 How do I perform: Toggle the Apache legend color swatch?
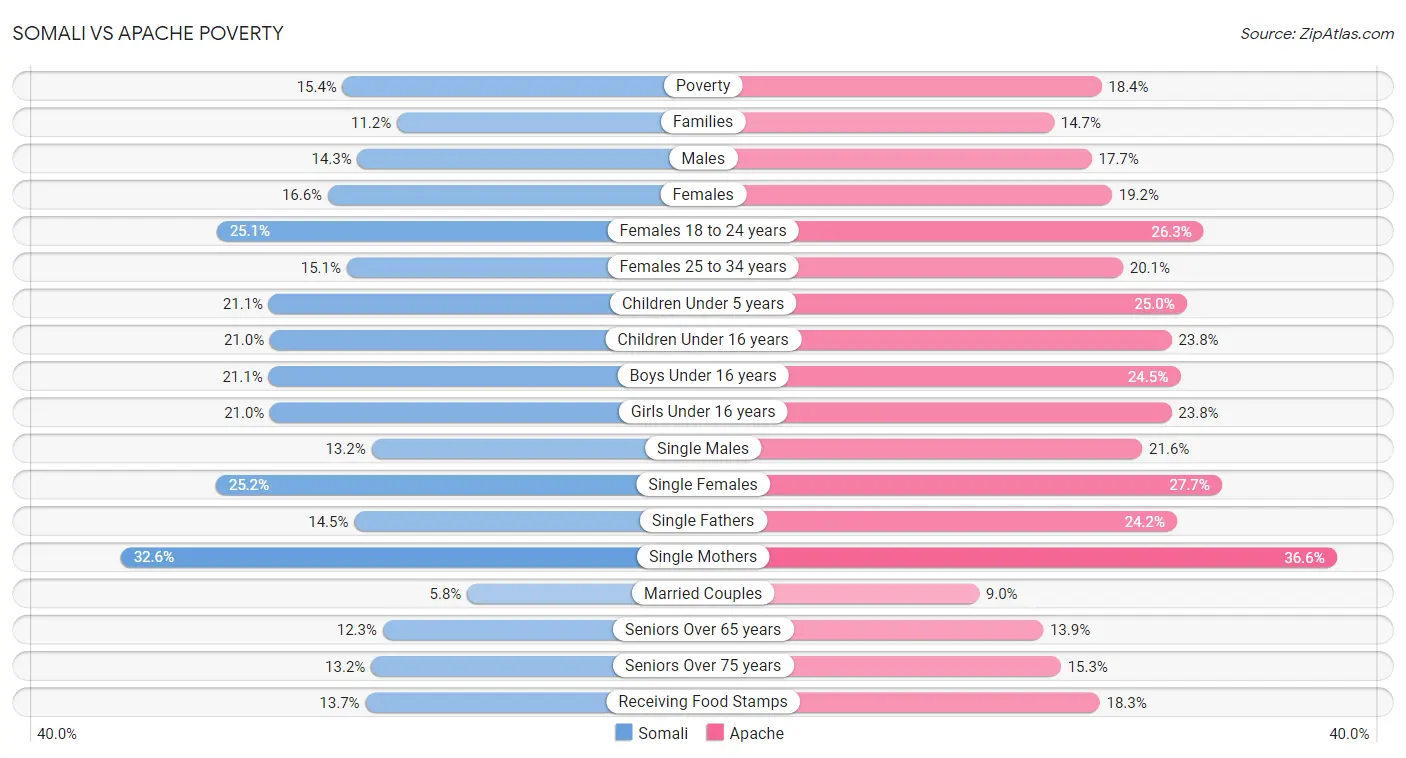715,733
